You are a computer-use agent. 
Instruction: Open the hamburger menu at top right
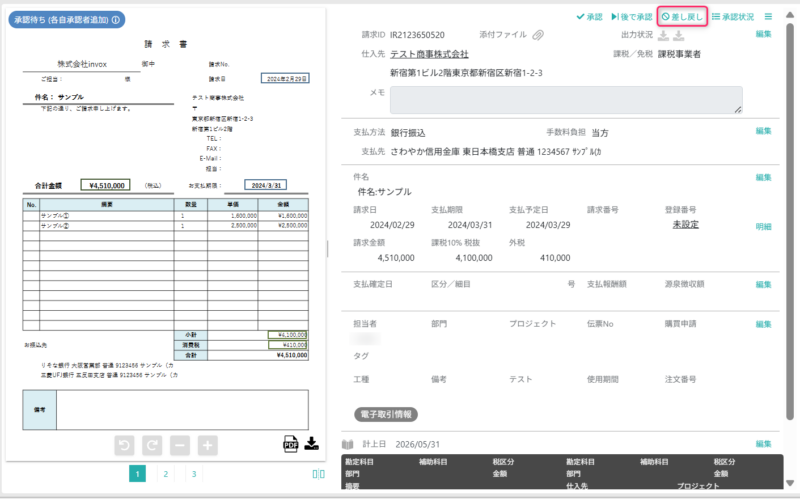pyautogui.click(x=768, y=17)
